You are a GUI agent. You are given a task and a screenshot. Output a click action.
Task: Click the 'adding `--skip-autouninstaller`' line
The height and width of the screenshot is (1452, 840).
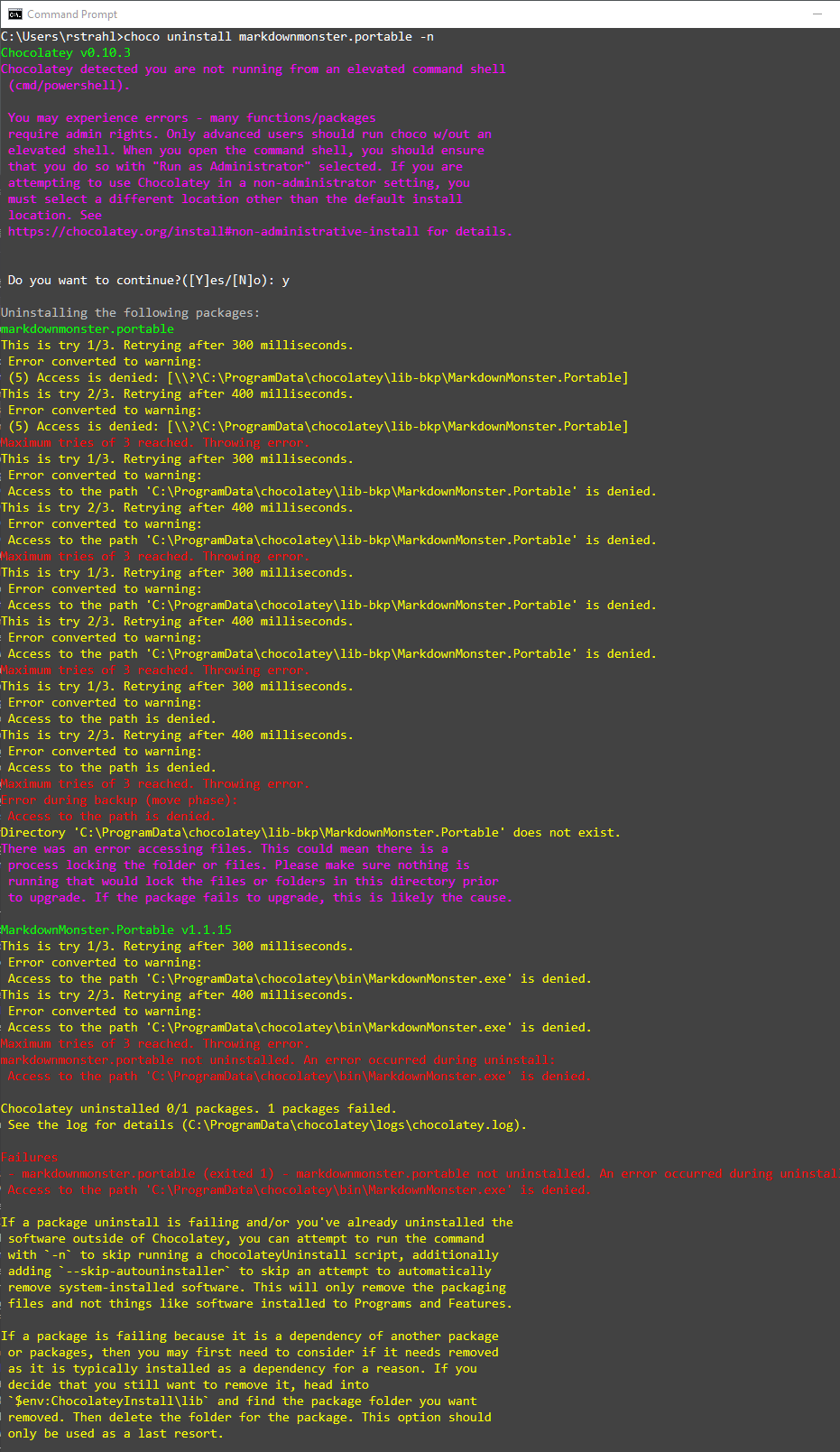pos(250,1272)
